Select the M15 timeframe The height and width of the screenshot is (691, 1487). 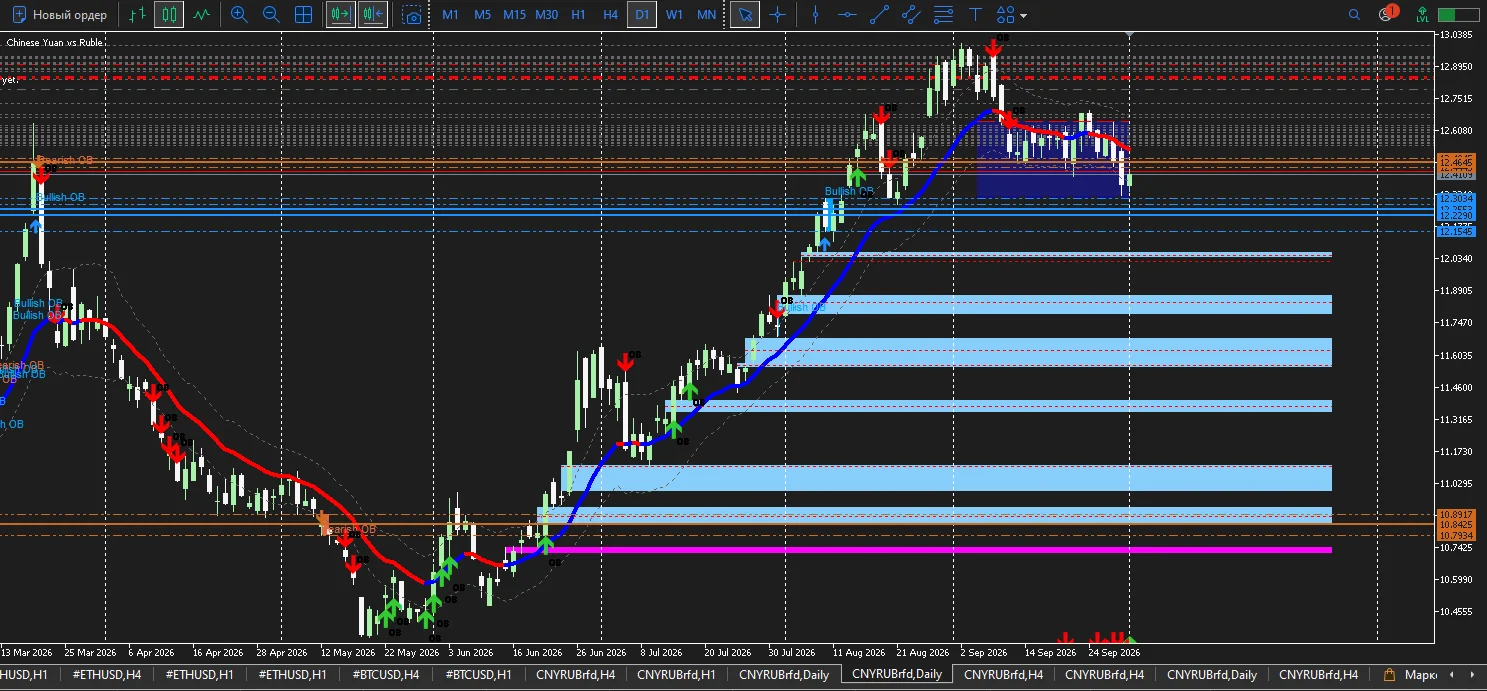click(515, 15)
